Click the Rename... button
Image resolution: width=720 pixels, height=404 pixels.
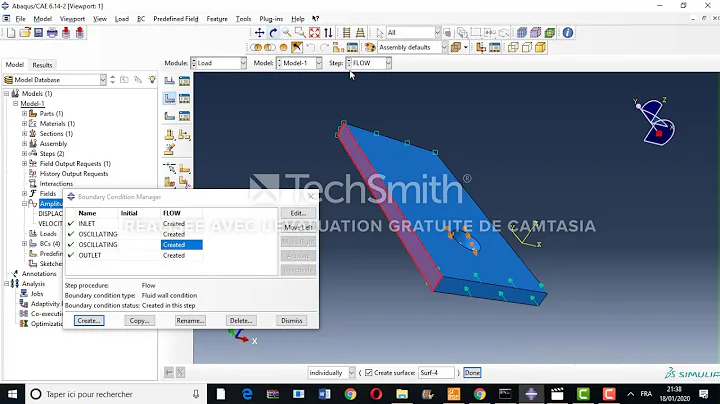[190, 320]
